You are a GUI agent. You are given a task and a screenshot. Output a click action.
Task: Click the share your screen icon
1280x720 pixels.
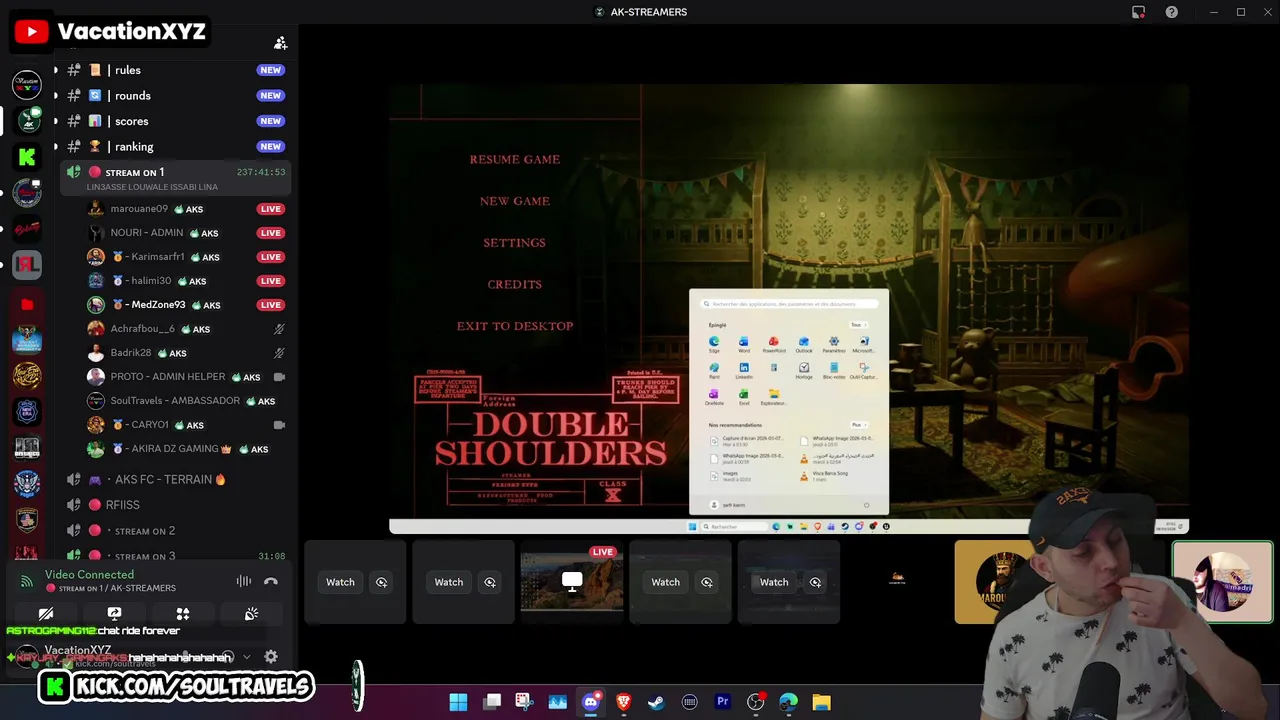click(114, 614)
